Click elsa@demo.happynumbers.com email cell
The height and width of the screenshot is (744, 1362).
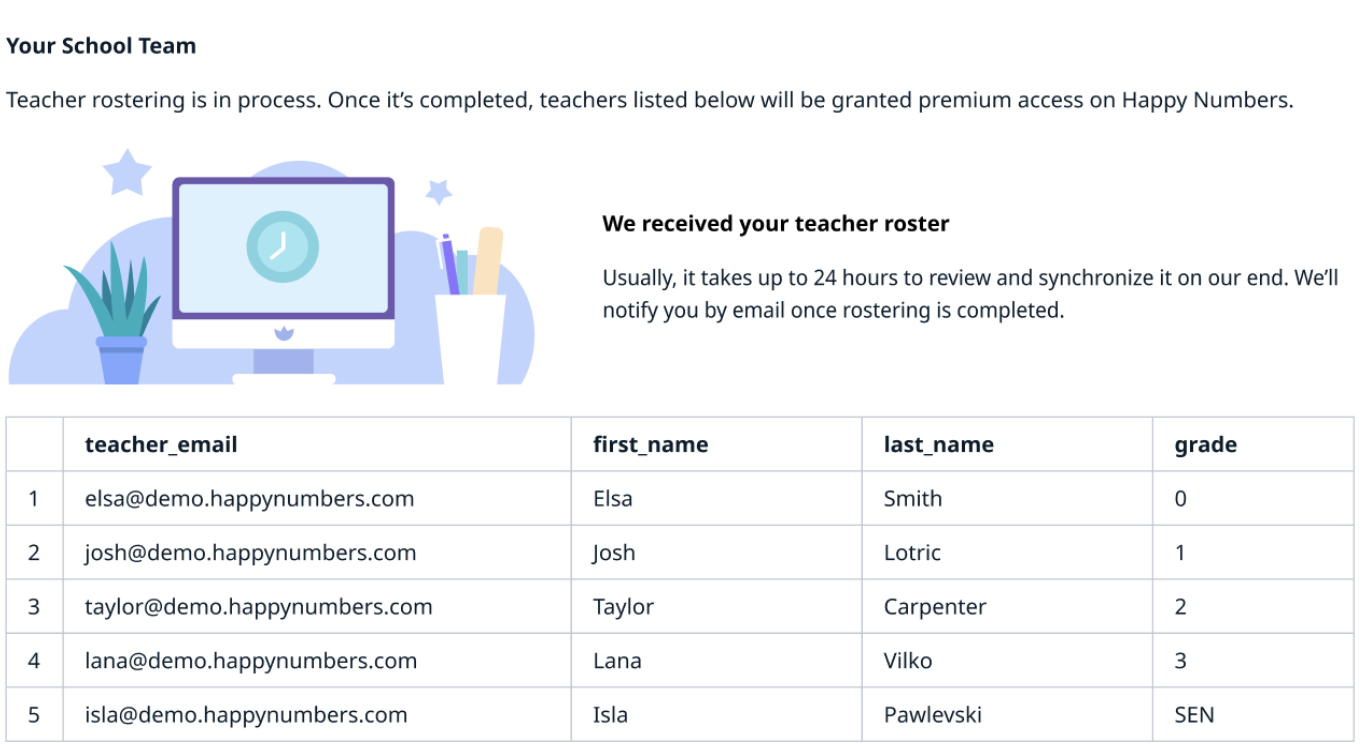coord(249,499)
